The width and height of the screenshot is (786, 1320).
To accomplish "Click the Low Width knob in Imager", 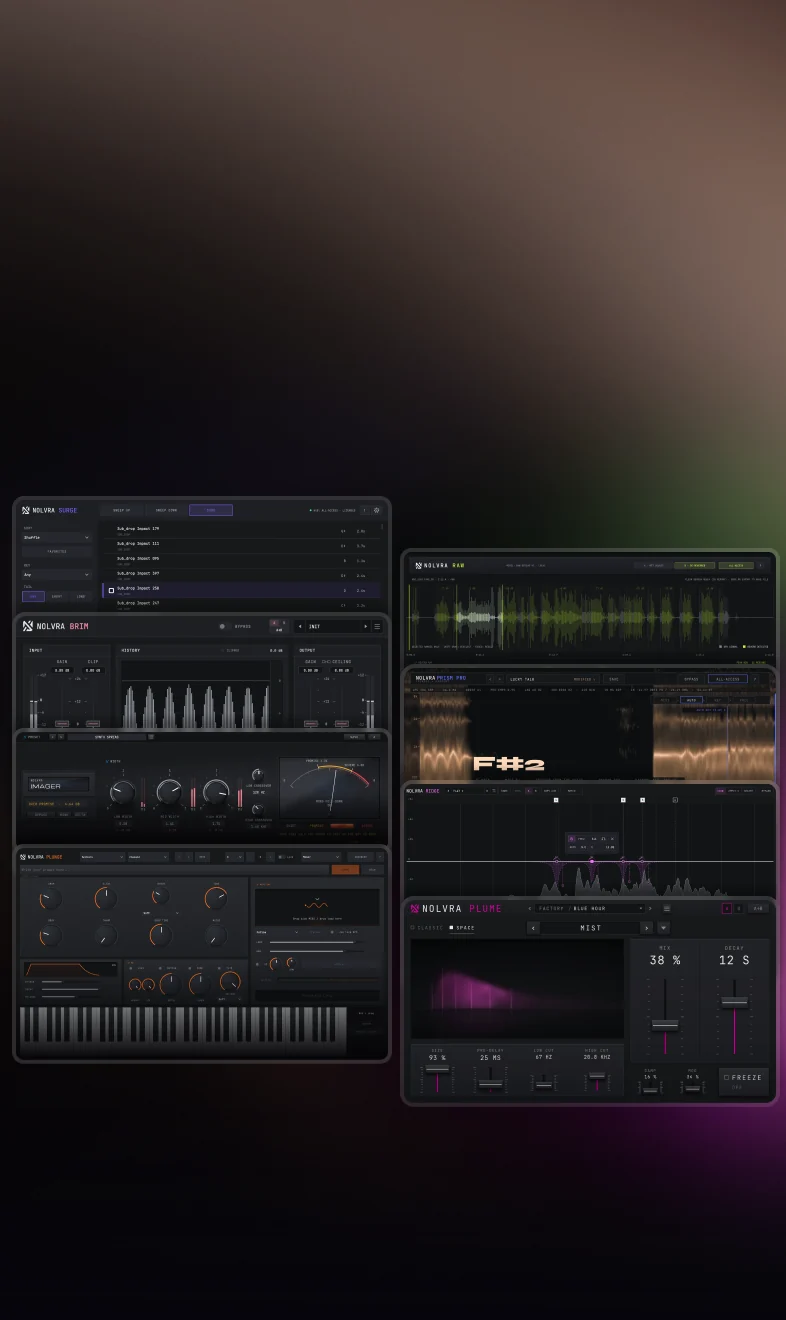I will [x=122, y=793].
